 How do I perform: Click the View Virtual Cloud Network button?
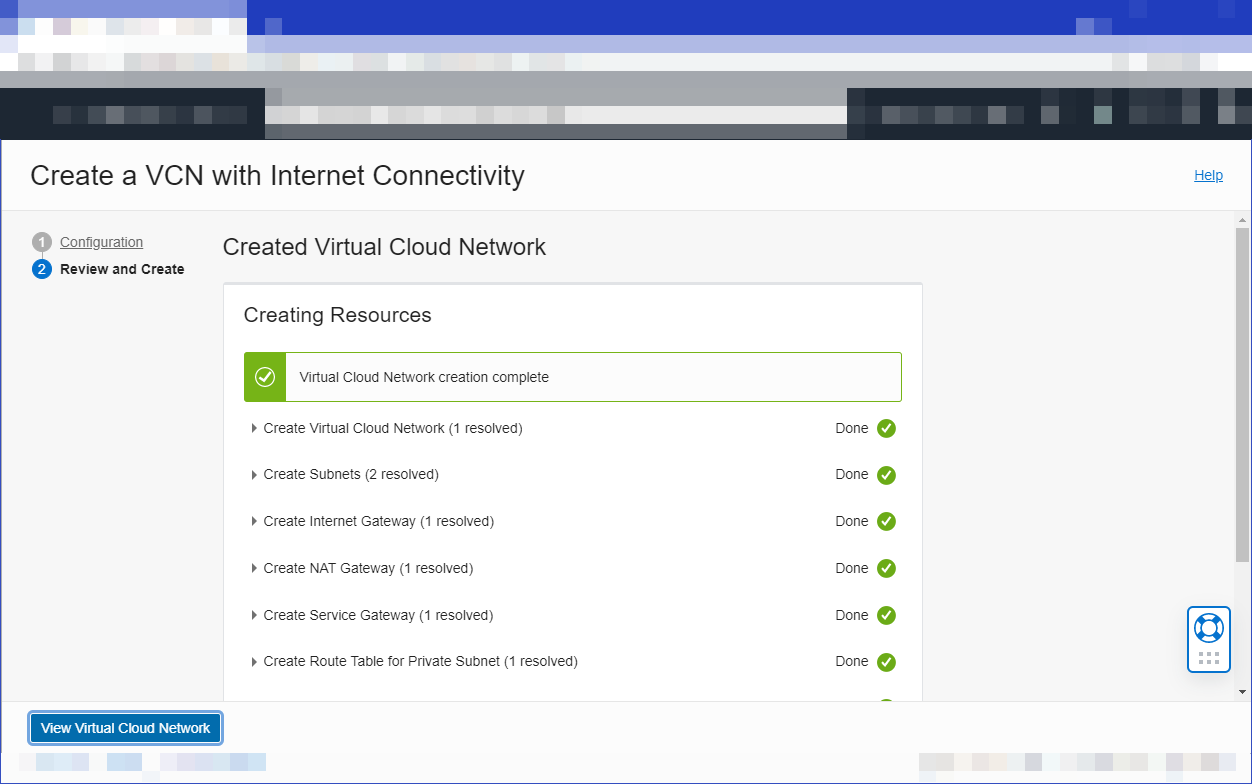pyautogui.click(x=124, y=728)
